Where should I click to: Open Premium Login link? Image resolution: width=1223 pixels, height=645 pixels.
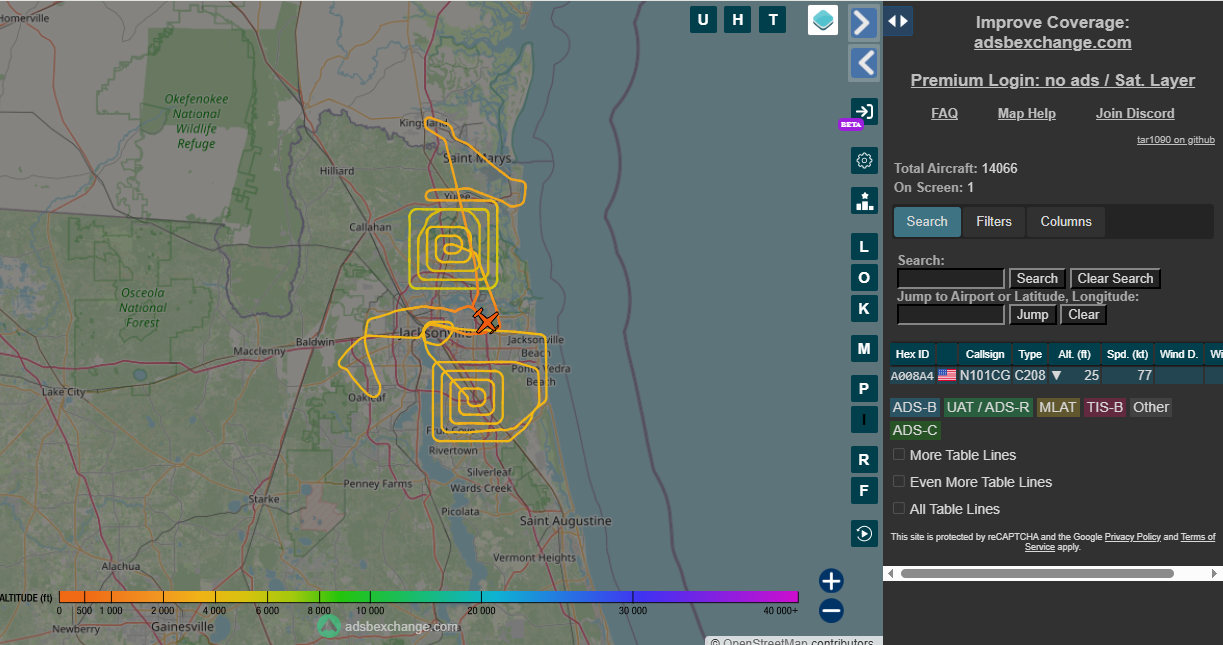(x=1052, y=80)
